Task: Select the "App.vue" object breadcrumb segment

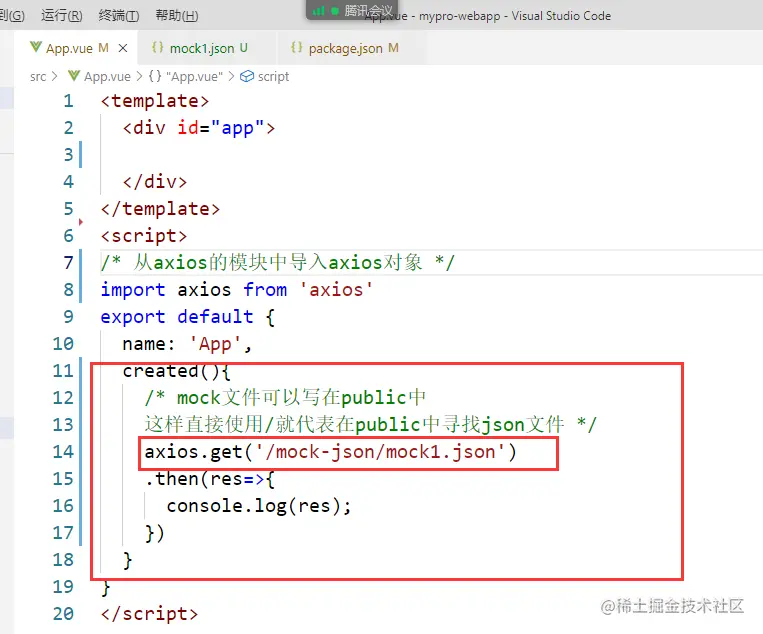Action: pyautogui.click(x=194, y=76)
